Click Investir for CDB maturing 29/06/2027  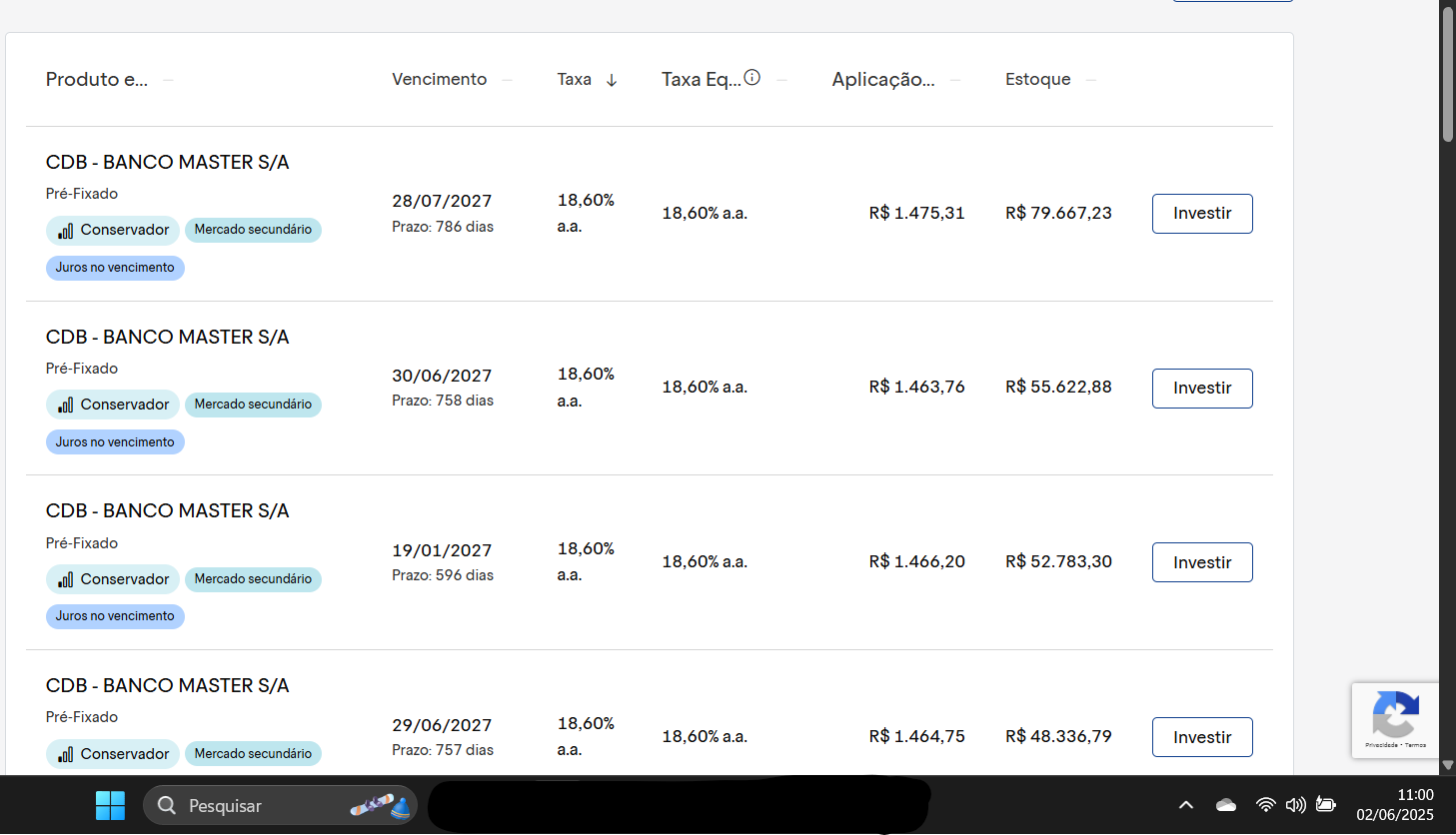click(x=1202, y=737)
